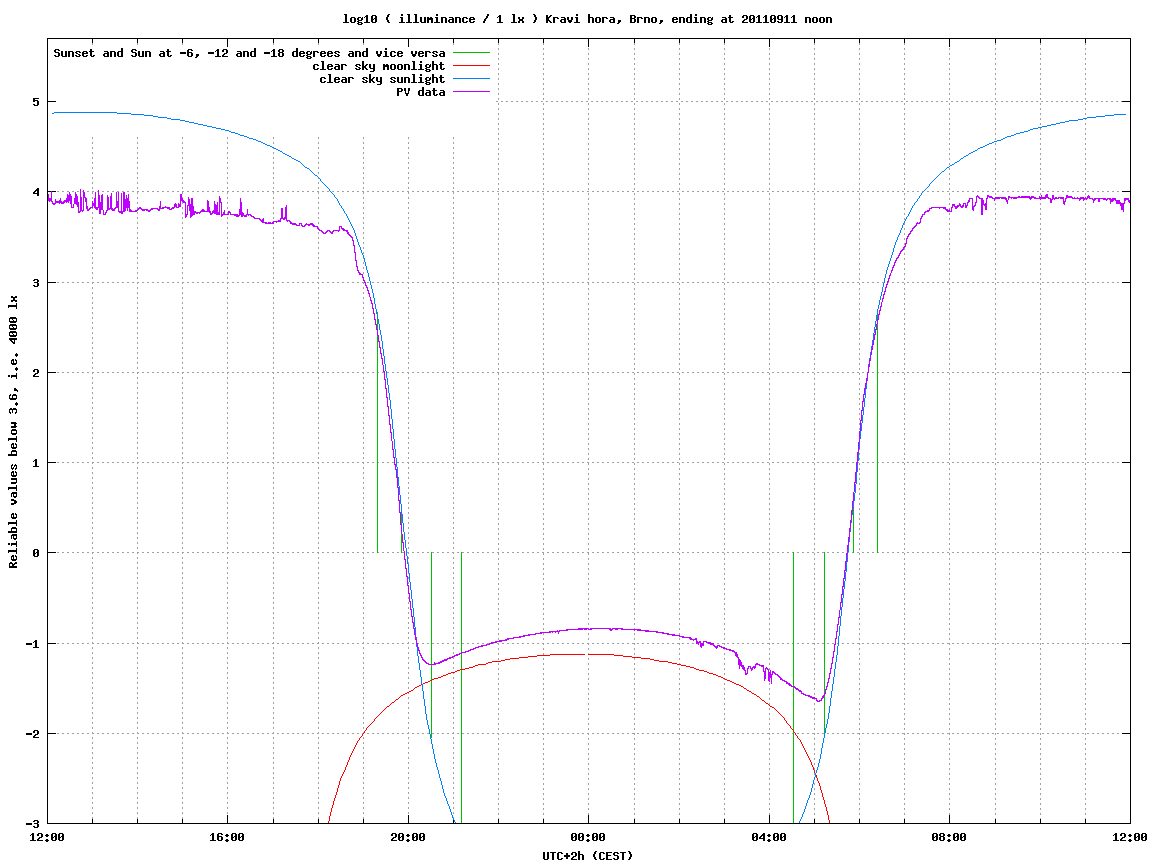Select the 'clear sky moonlight' legend label
The height and width of the screenshot is (863, 1151).
pyautogui.click(x=379, y=66)
